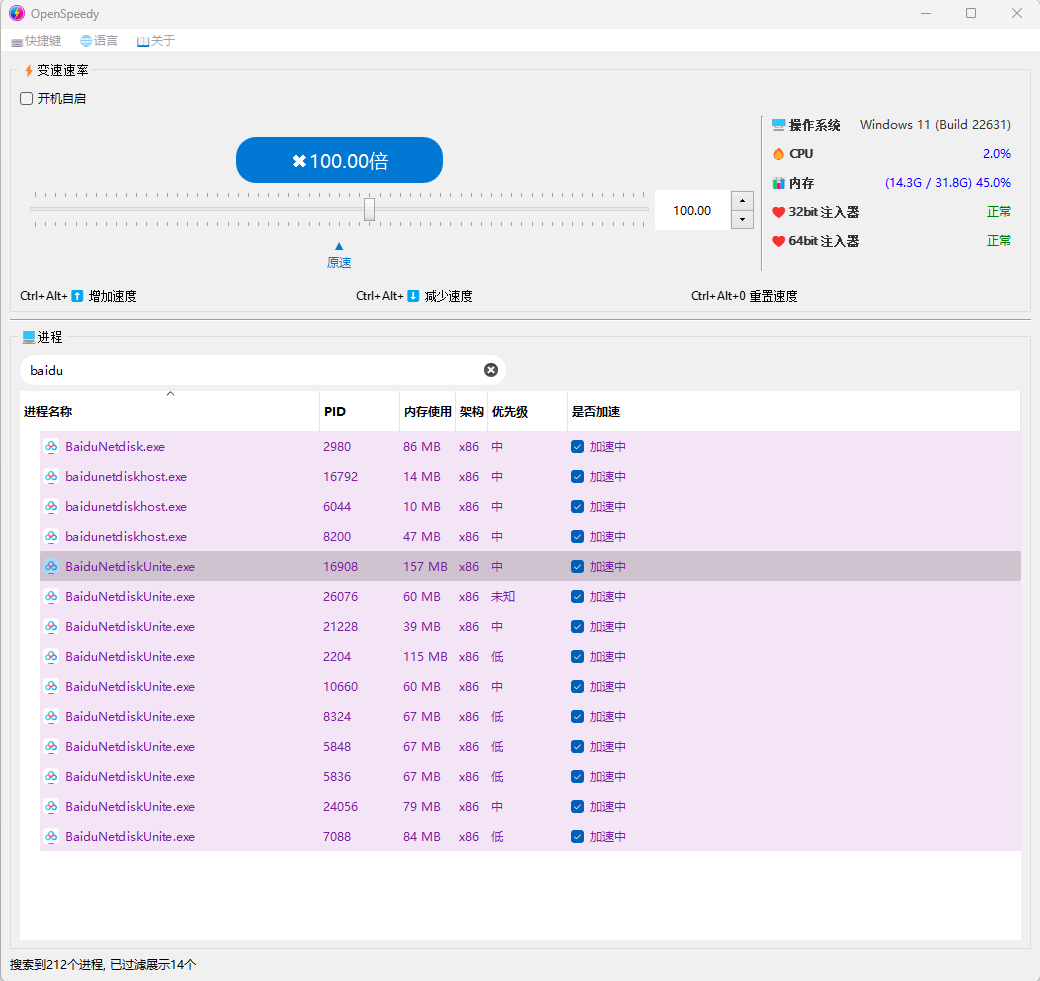Click the lightning icon beside 变速速率
The width and height of the screenshot is (1040, 981).
coord(26,71)
